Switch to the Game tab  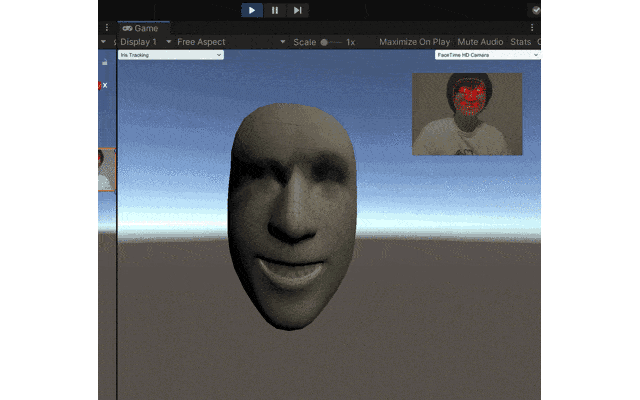pyautogui.click(x=140, y=28)
